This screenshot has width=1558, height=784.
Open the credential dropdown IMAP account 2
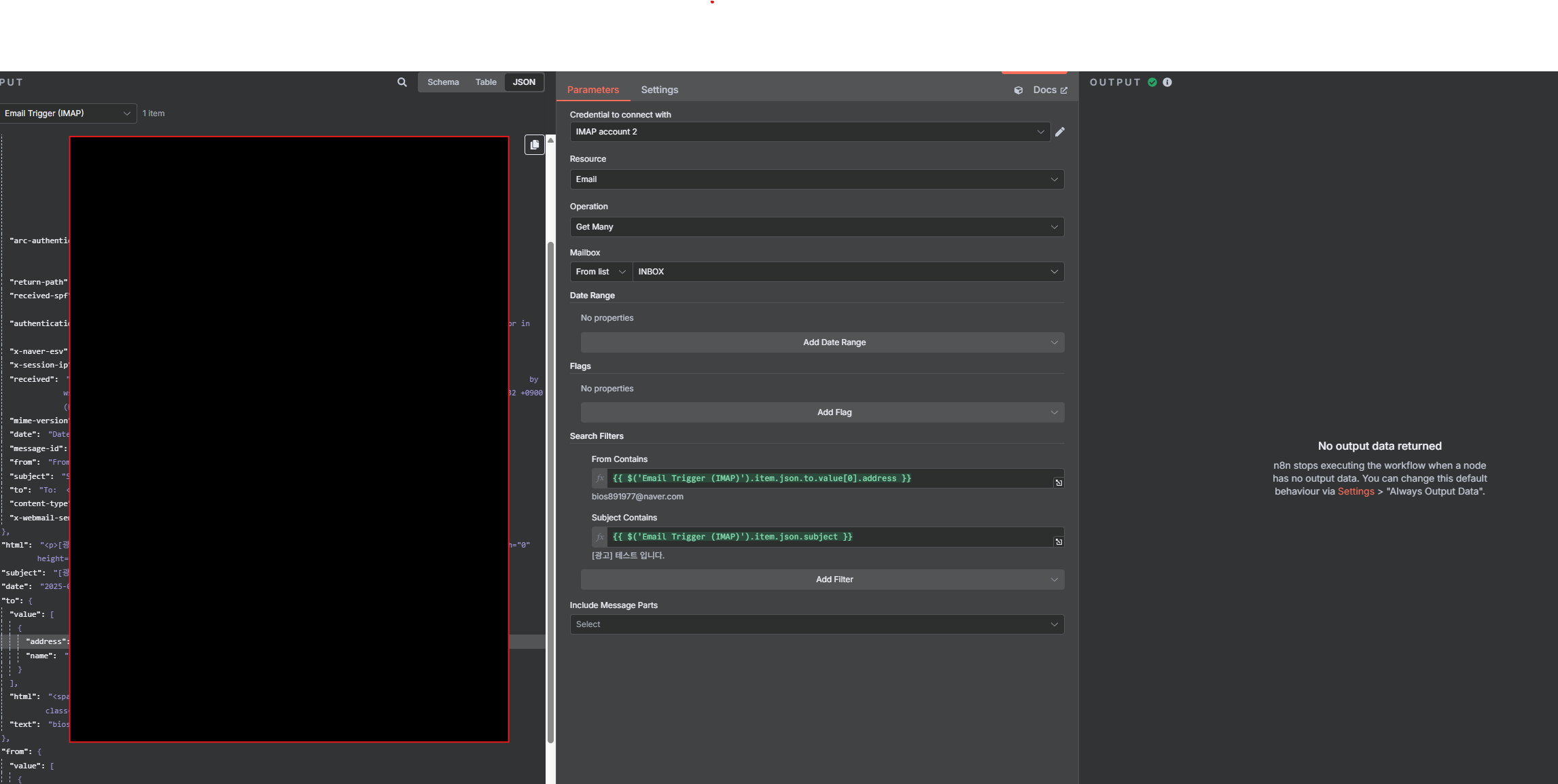pyautogui.click(x=810, y=132)
